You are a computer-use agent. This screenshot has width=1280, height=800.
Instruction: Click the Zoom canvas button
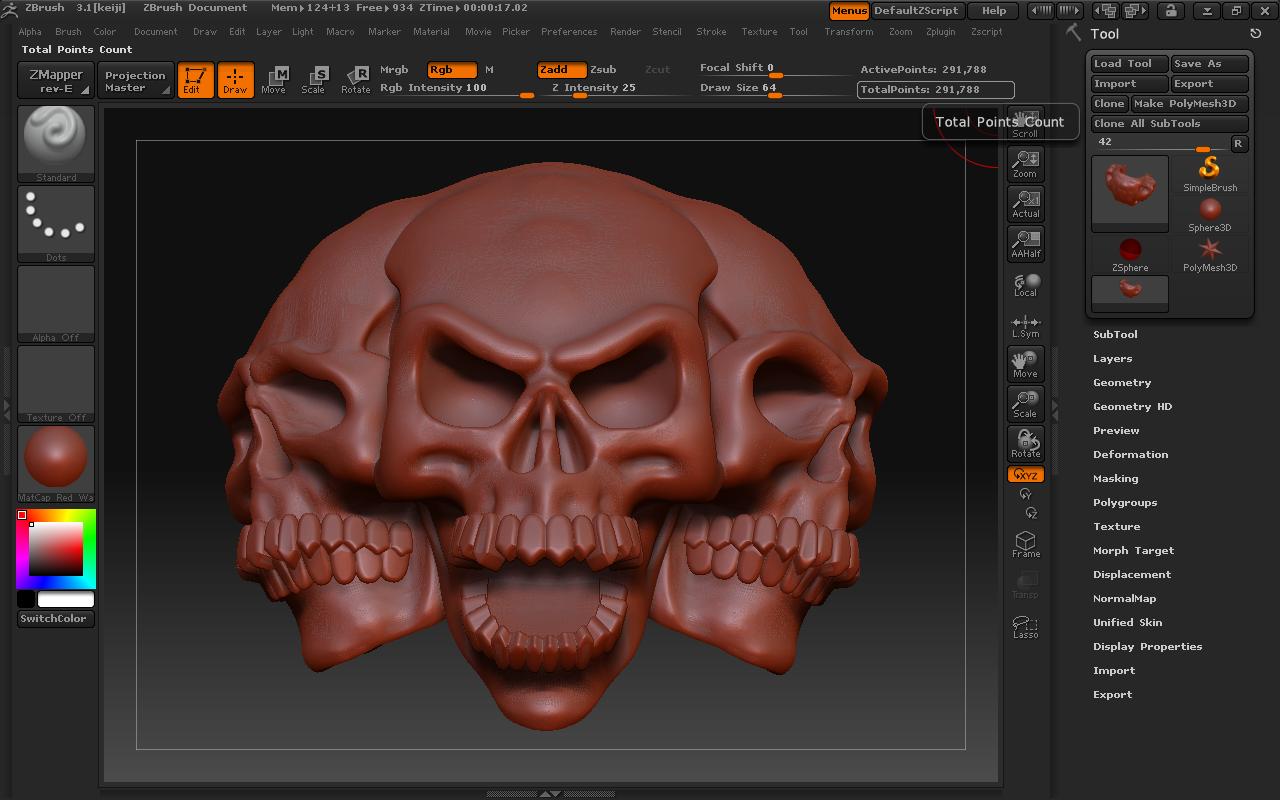(1025, 163)
